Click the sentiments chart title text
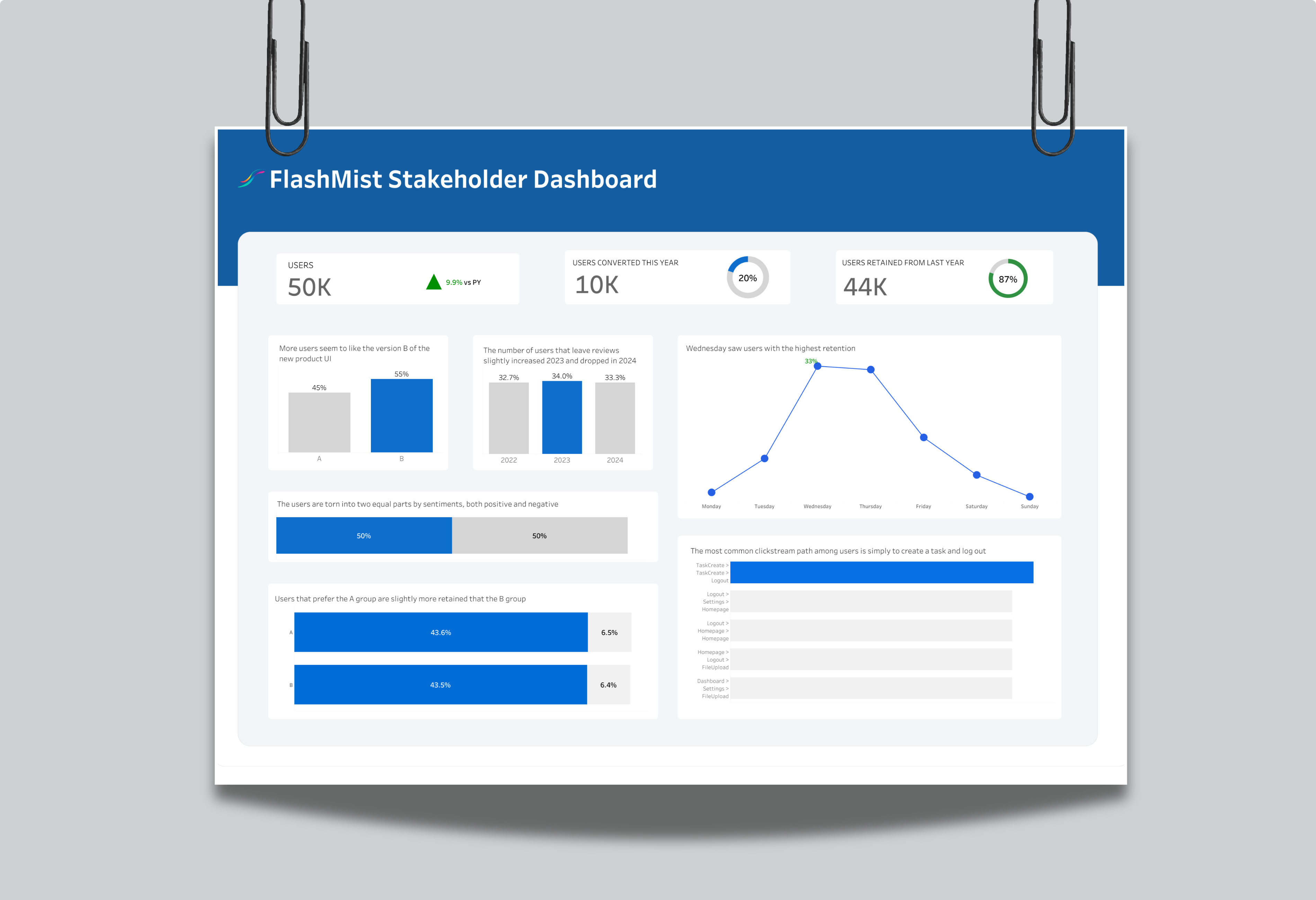The height and width of the screenshot is (900, 1316). (x=417, y=504)
